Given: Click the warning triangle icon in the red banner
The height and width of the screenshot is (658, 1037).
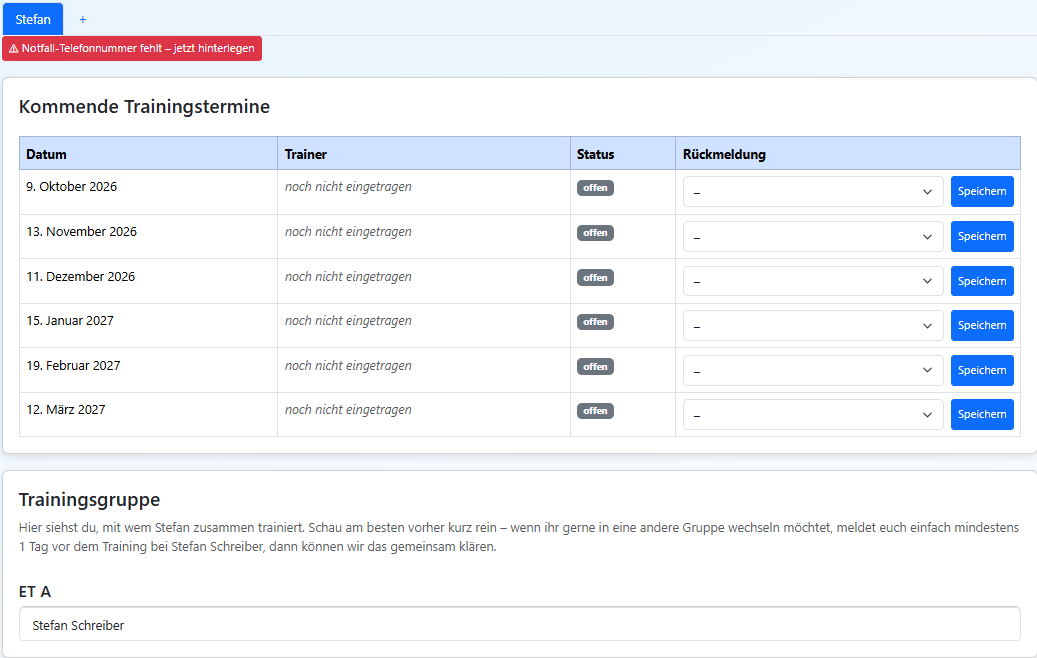Looking at the screenshot, I should (x=13, y=49).
